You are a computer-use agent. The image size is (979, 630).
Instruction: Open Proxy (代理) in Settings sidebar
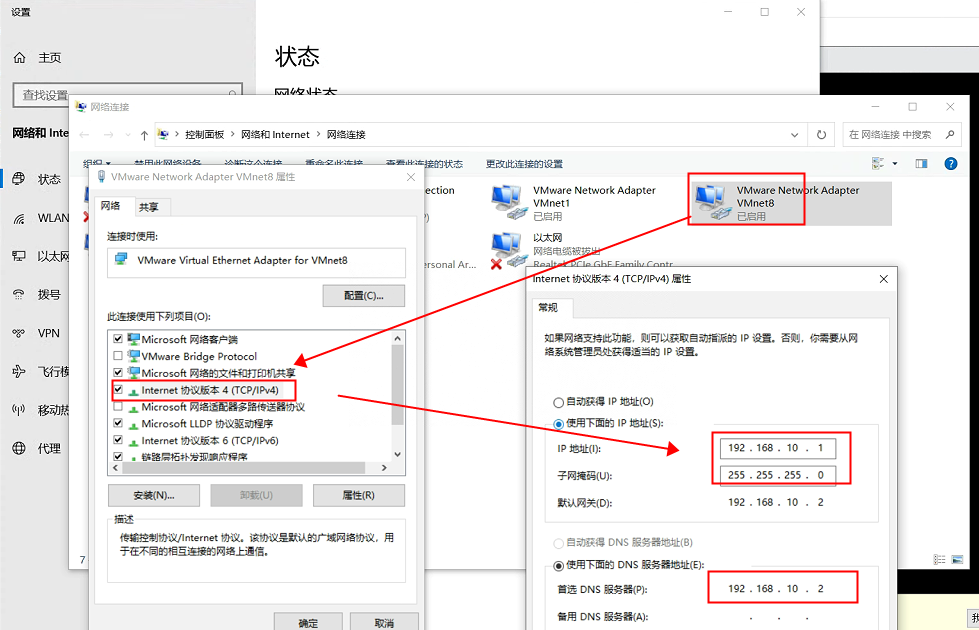37,448
